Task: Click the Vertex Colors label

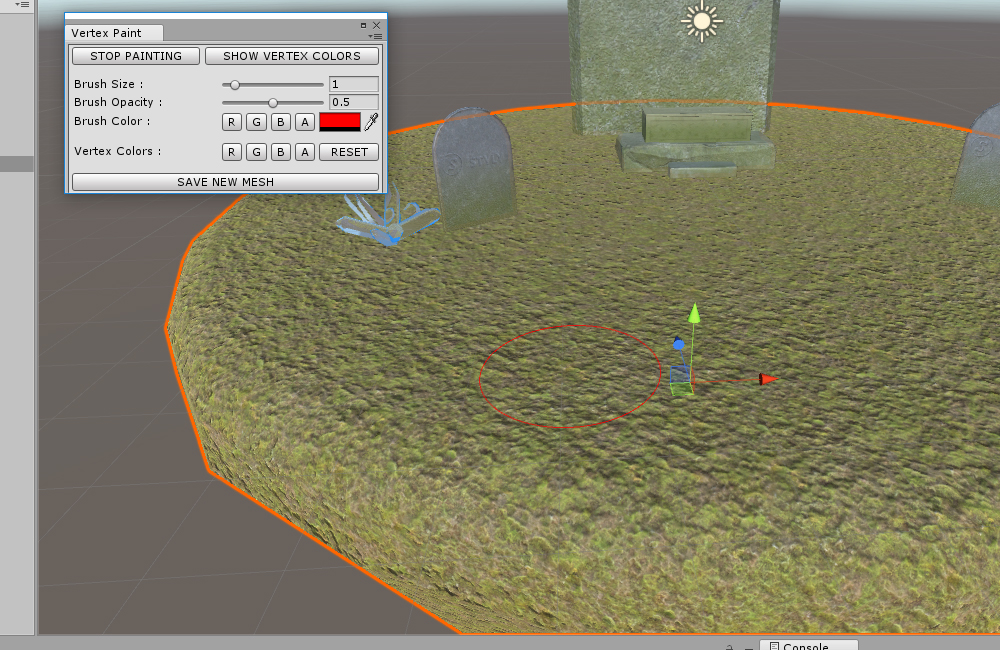Action: 117,151
